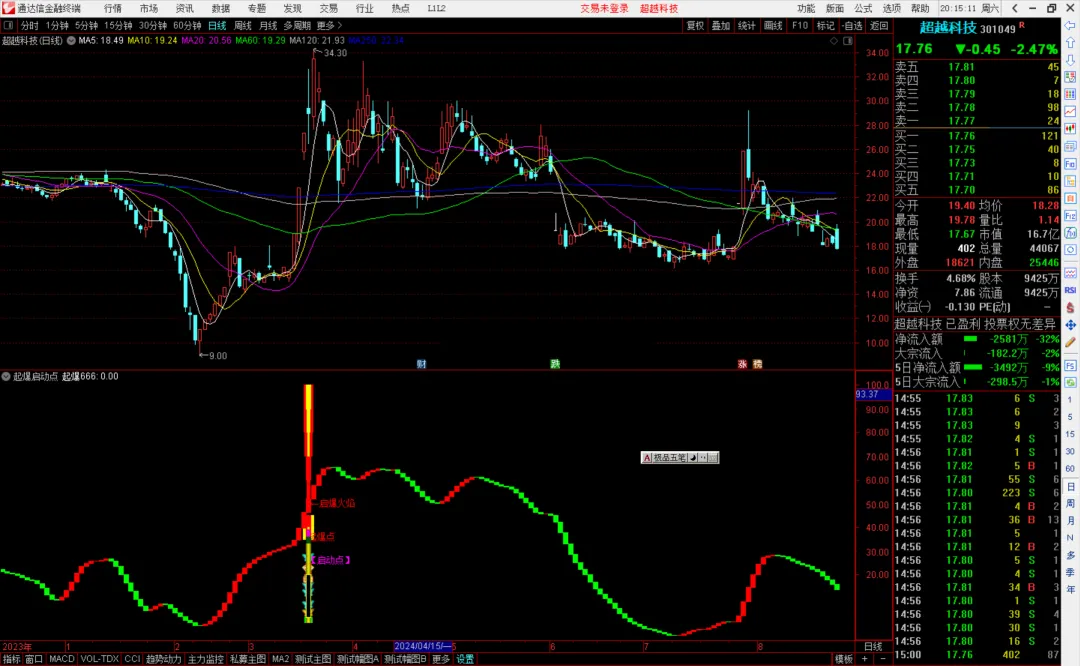
Task: Toggle left panel icon beside 分时
Action: pyautogui.click(x=8, y=25)
